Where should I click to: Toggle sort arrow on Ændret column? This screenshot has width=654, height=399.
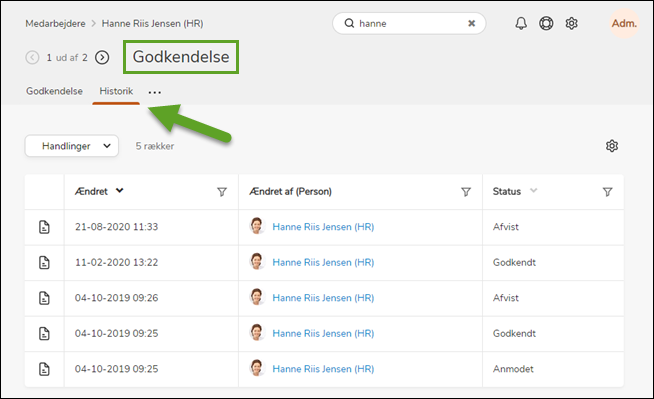click(120, 191)
